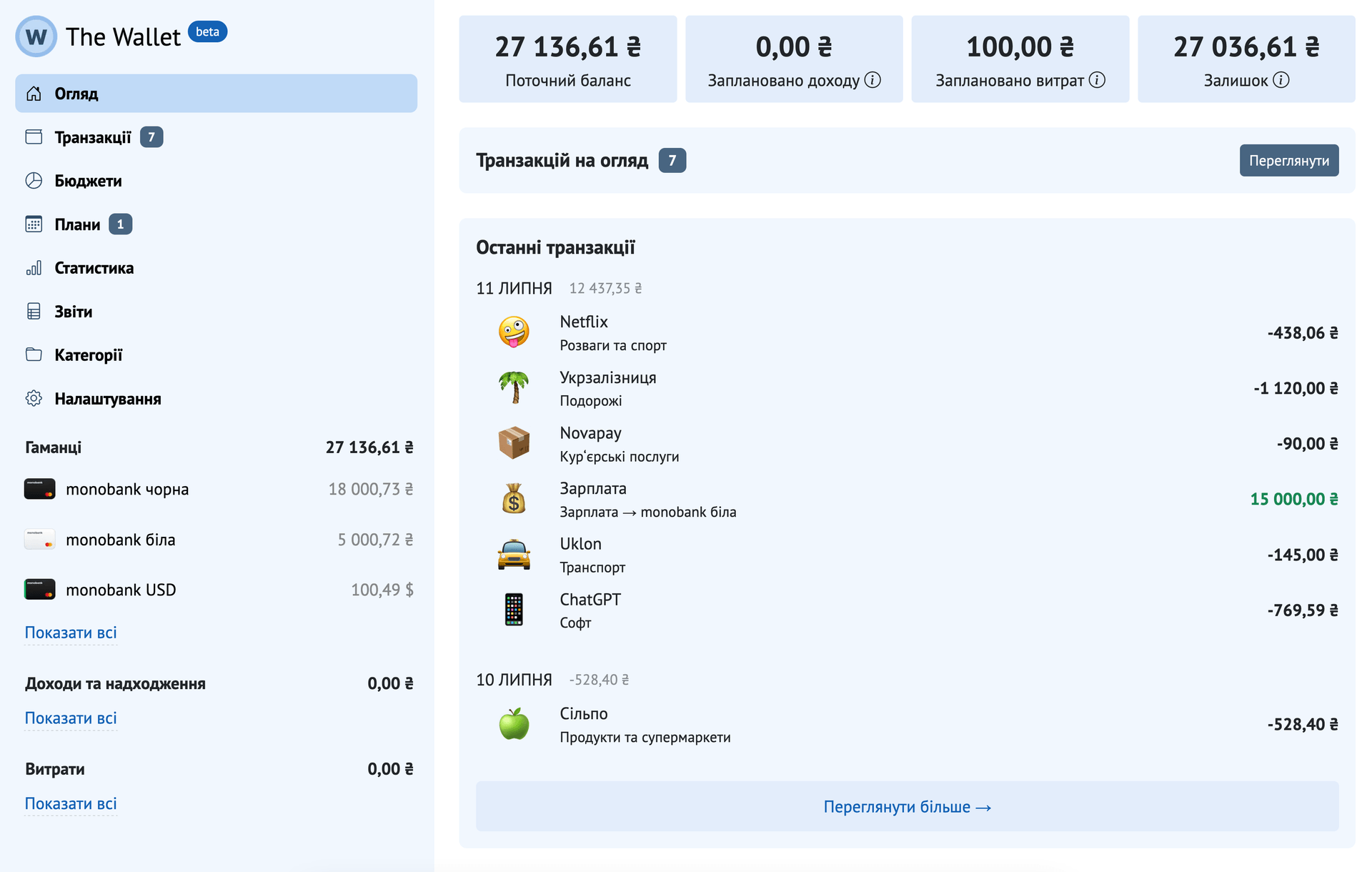Click the bar chart icon next to Статистика
Viewport: 1372px width, 872px height.
coord(34,268)
